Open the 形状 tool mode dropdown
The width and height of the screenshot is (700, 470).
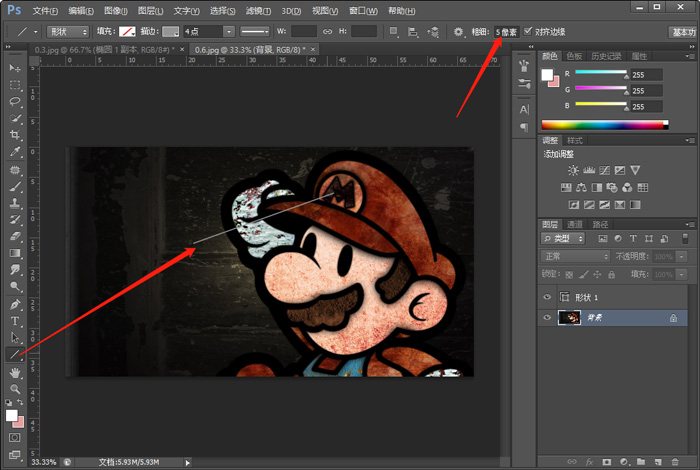tap(68, 32)
